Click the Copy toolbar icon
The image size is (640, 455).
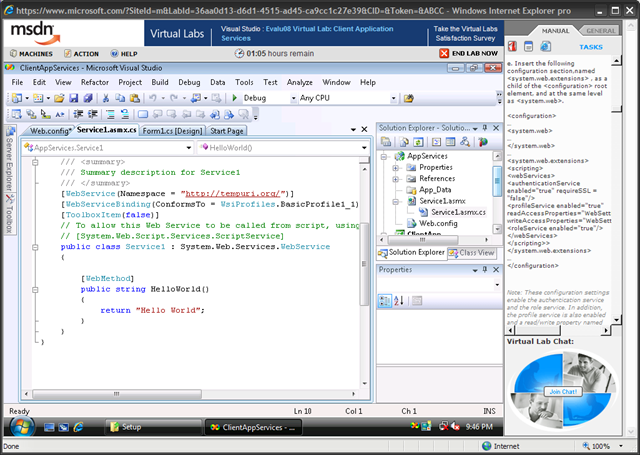click(120, 98)
